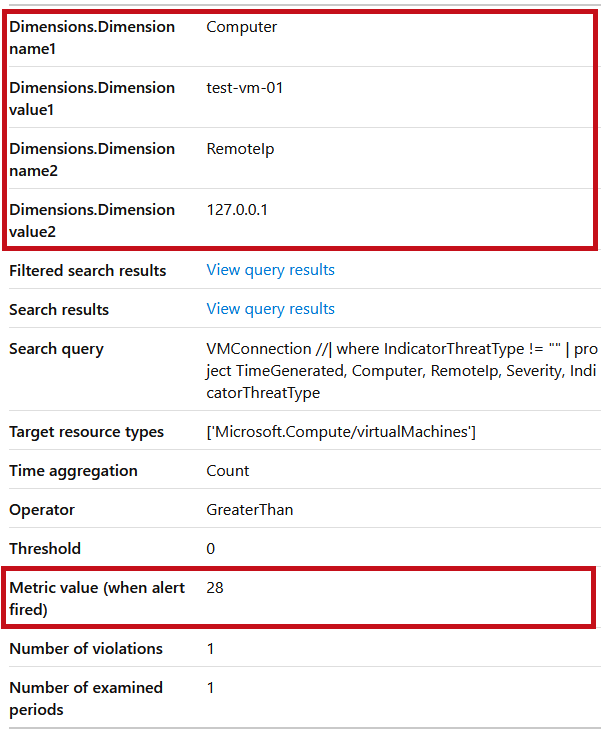Click the Metric value (when alert fired) label

tap(97, 598)
